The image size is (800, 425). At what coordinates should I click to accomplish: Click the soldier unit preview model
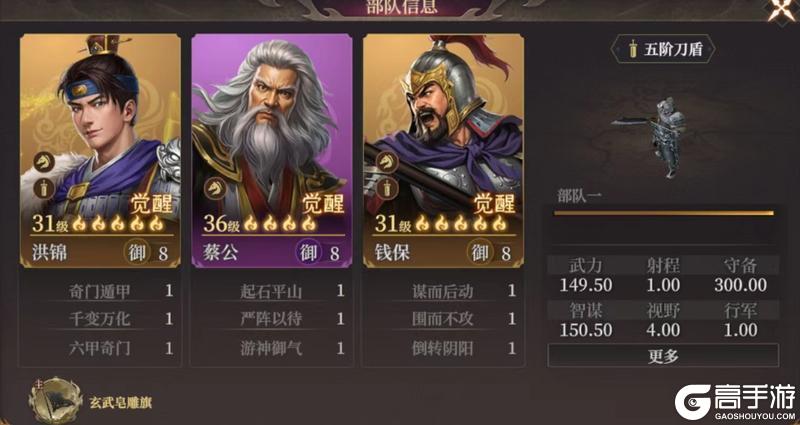tap(658, 136)
